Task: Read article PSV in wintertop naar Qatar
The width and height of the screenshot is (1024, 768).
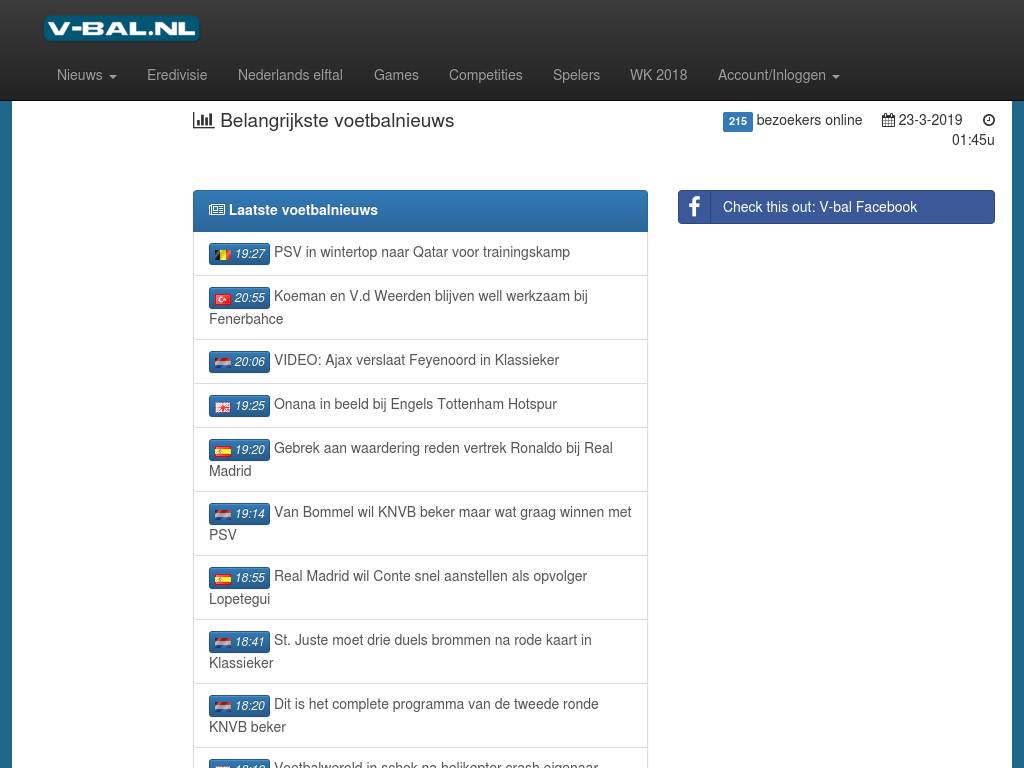Action: [421, 252]
